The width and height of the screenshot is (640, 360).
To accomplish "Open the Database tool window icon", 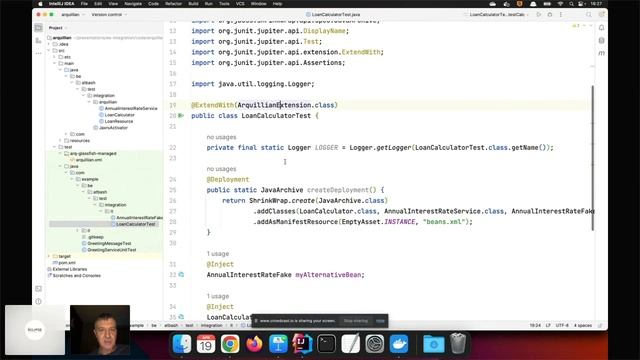I will click(601, 40).
